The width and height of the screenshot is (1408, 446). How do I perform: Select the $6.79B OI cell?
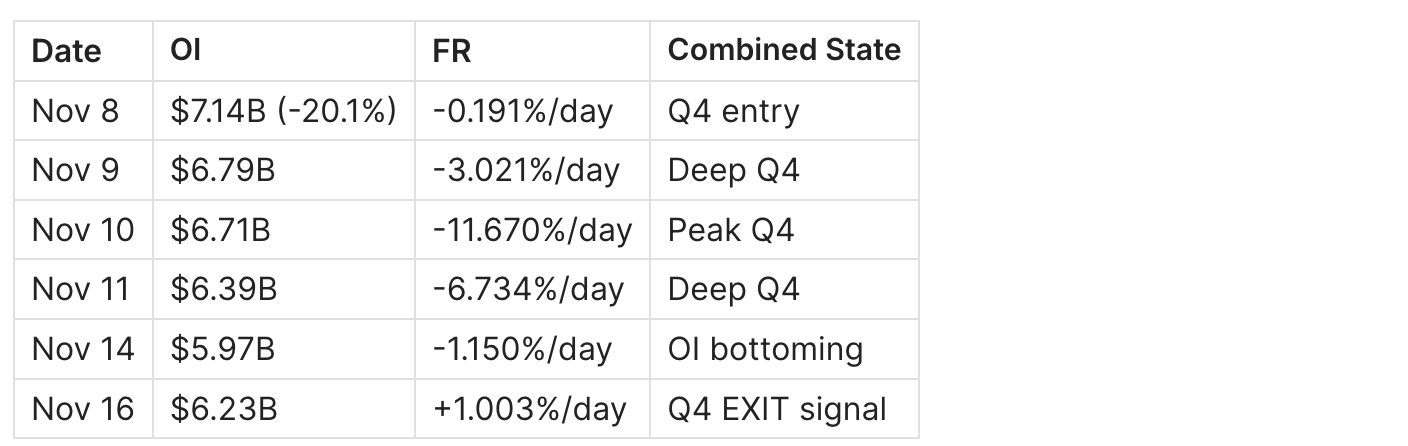pos(223,170)
